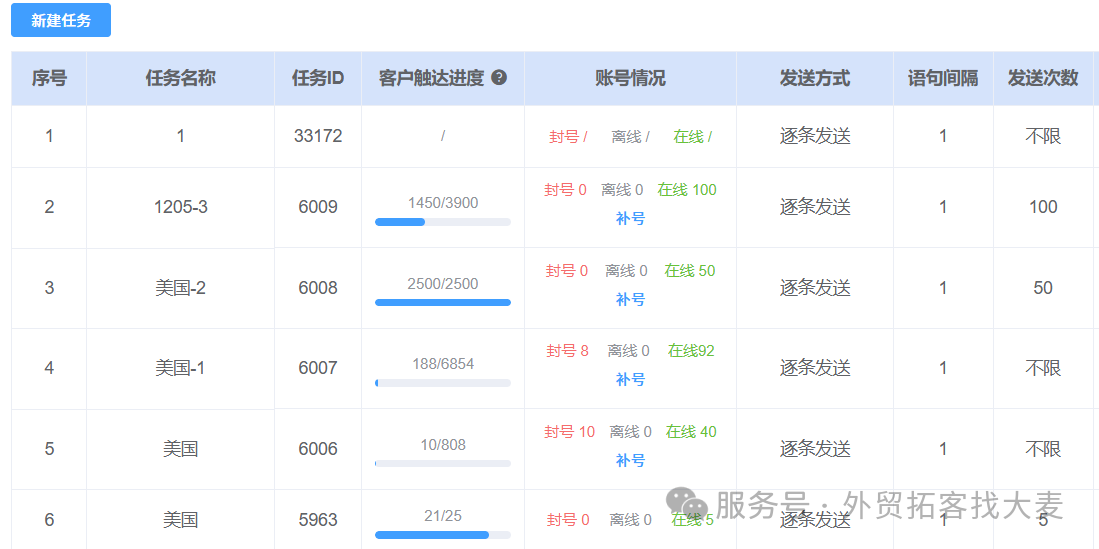Image resolution: width=1099 pixels, height=549 pixels.
Task: Click 离线 0 in task 6009 row
Action: (x=622, y=189)
